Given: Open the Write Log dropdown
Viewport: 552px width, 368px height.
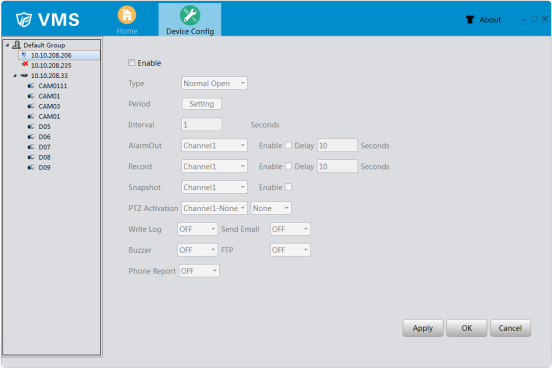Looking at the screenshot, I should [x=197, y=229].
